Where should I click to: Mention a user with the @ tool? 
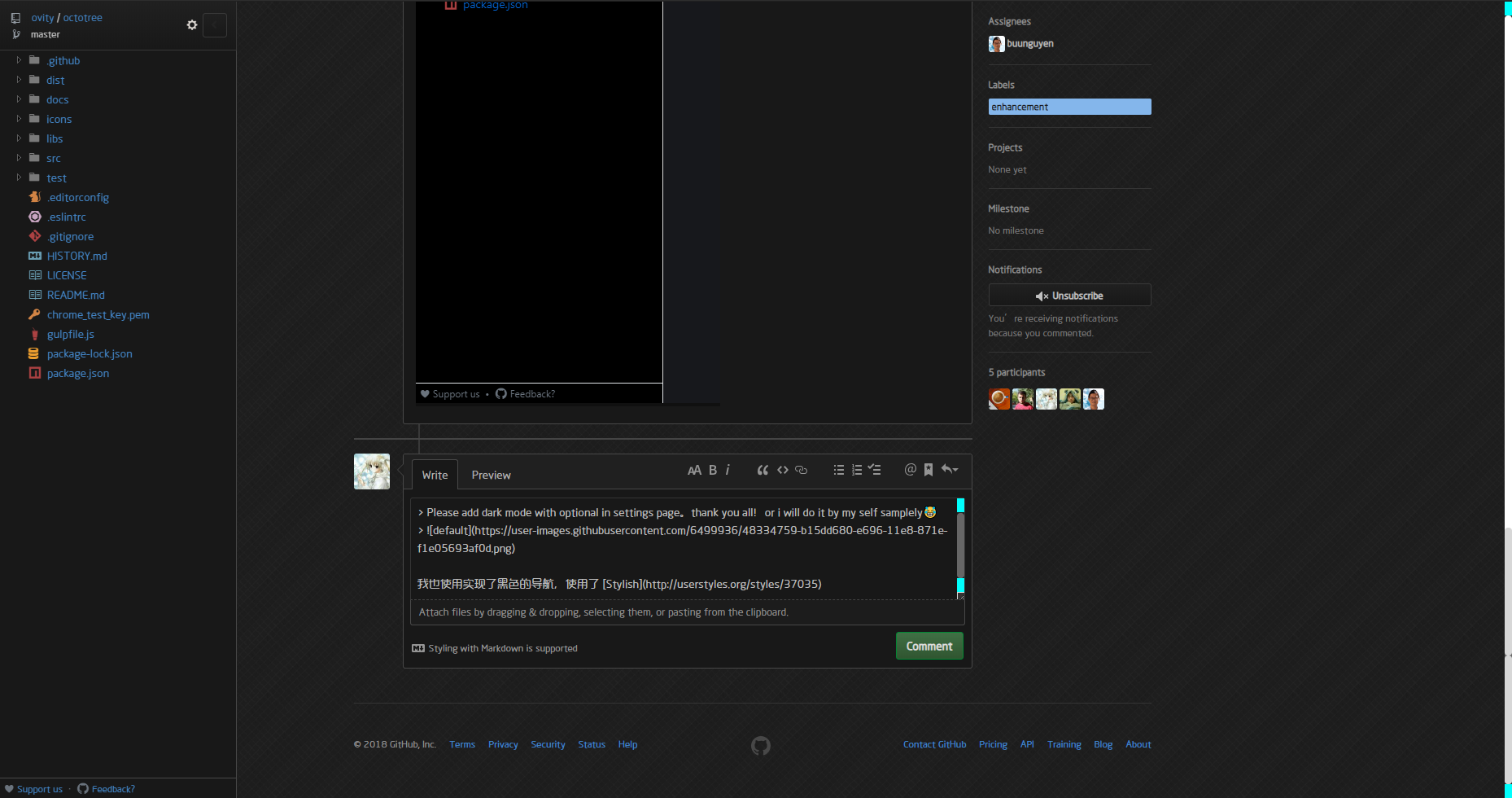pos(910,470)
